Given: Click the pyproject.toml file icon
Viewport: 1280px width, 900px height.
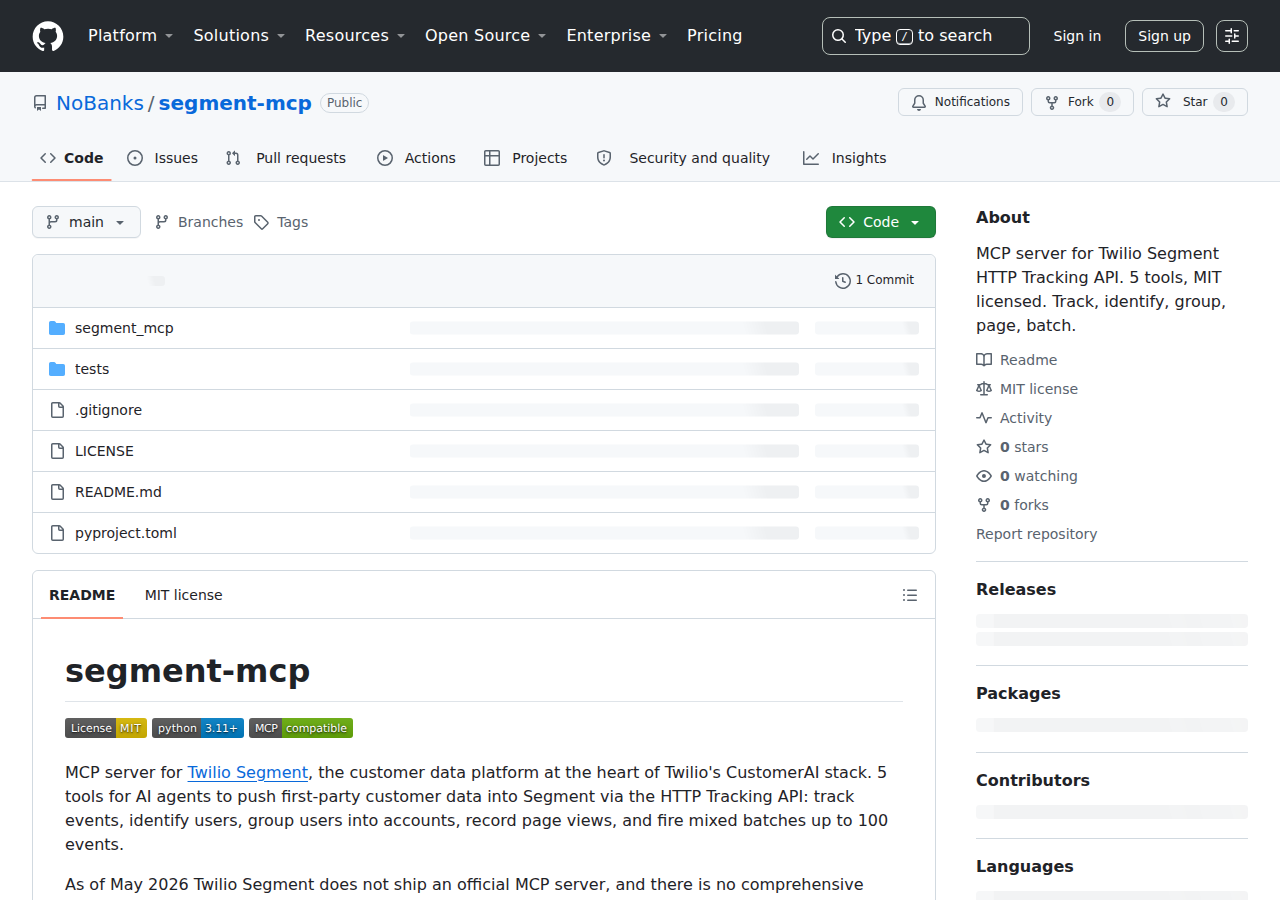Looking at the screenshot, I should tap(57, 533).
